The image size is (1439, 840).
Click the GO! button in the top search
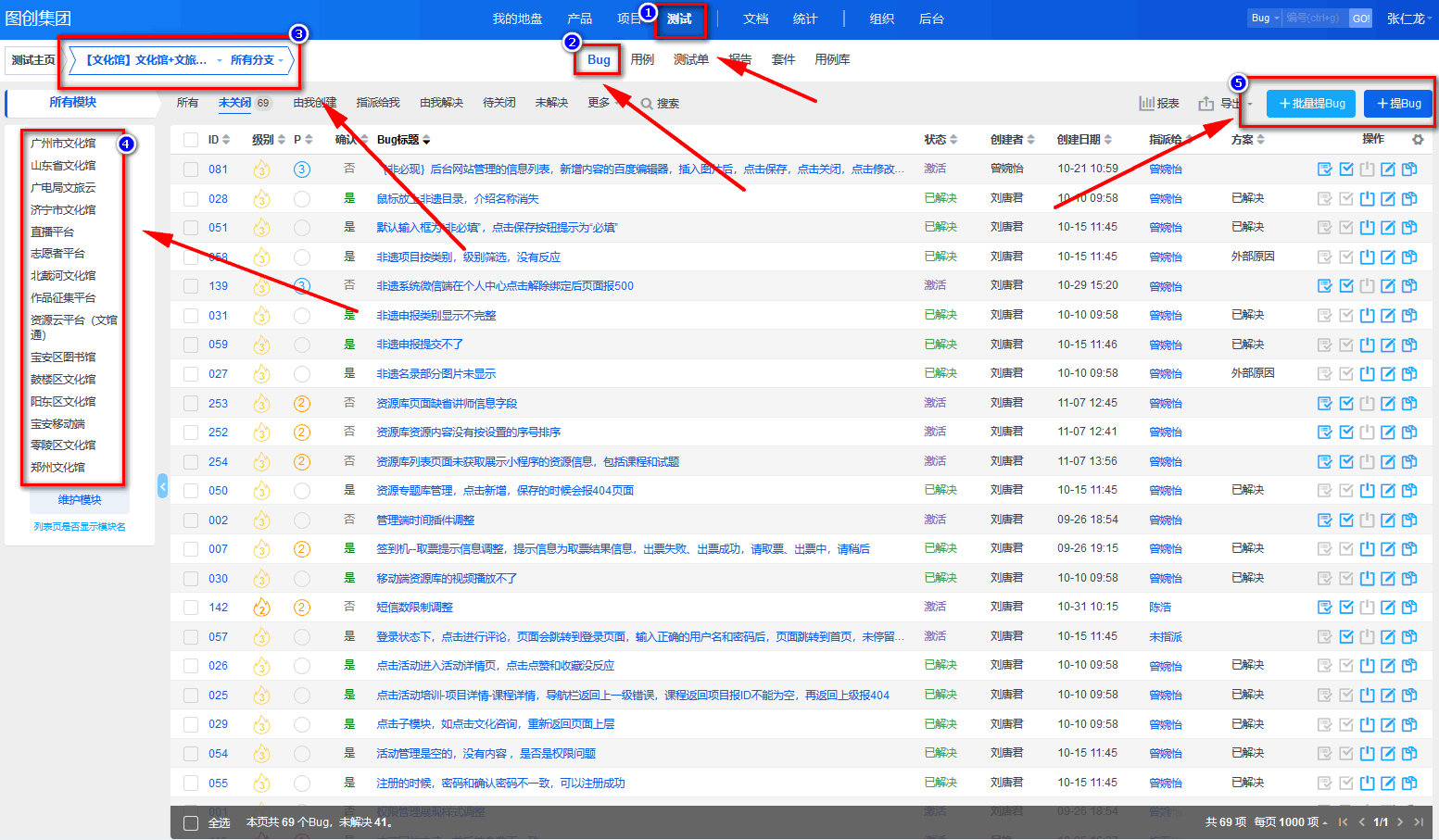point(1360,18)
